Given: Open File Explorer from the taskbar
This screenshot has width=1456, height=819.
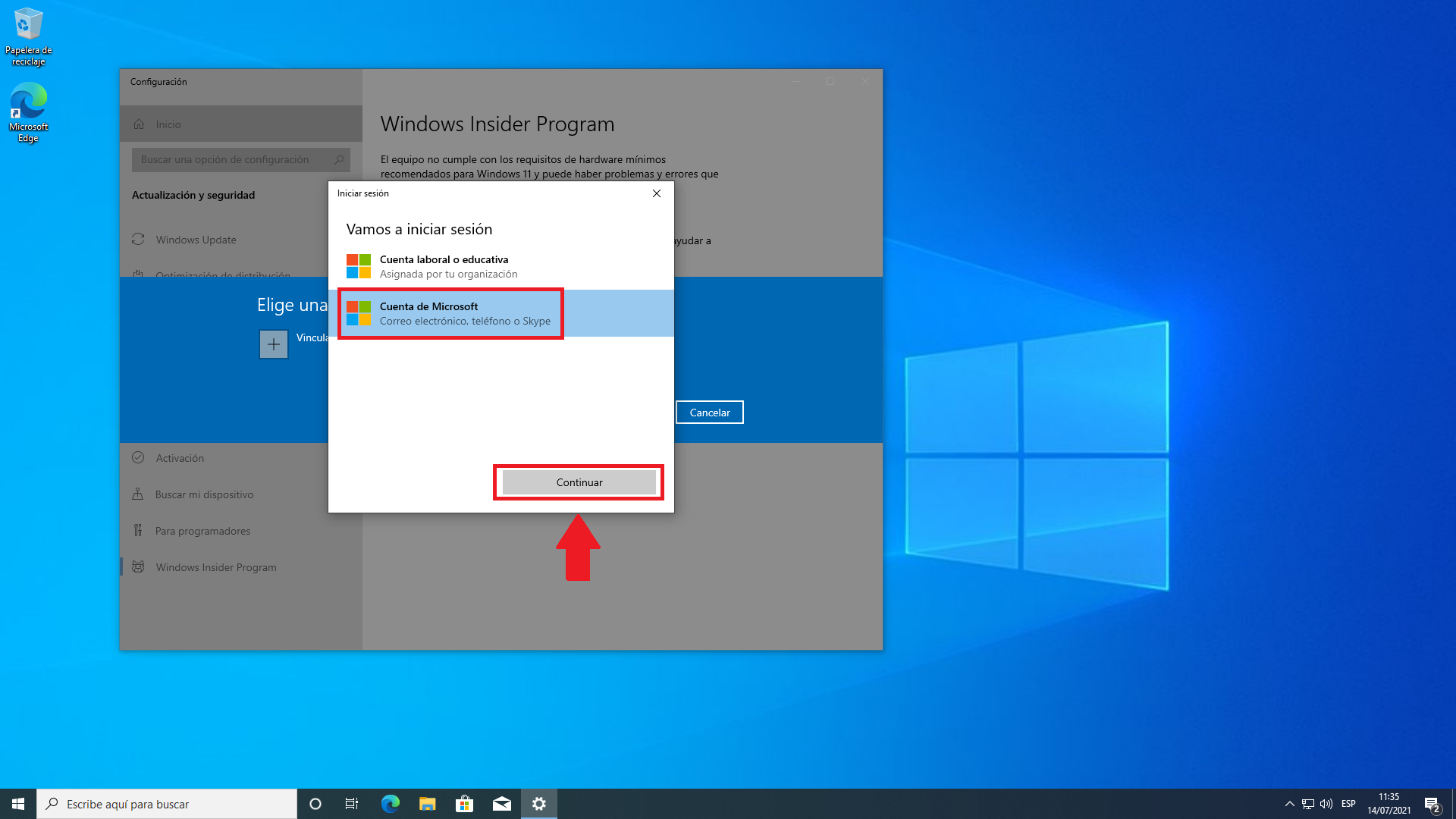Looking at the screenshot, I should point(428,804).
